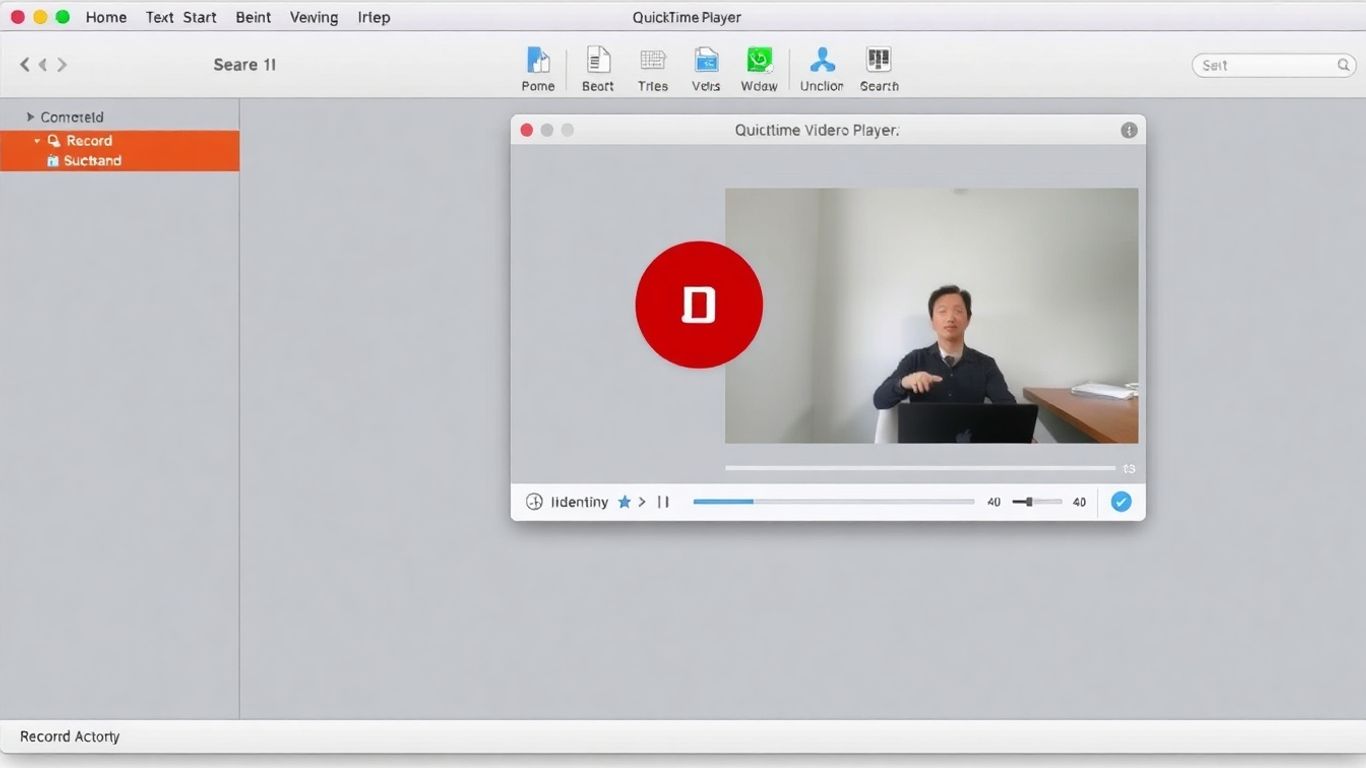
Task: Click the blue checkmark confirm button
Action: tap(1120, 501)
